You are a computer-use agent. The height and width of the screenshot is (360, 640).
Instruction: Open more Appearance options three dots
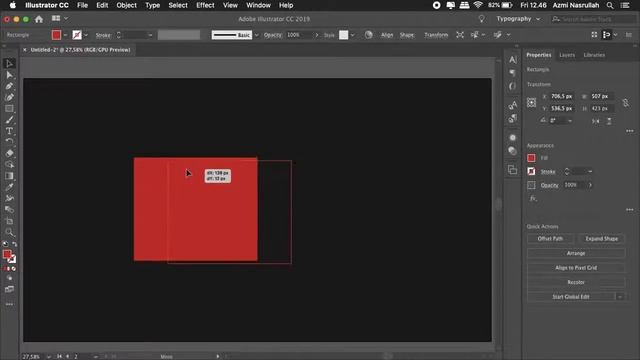click(630, 210)
